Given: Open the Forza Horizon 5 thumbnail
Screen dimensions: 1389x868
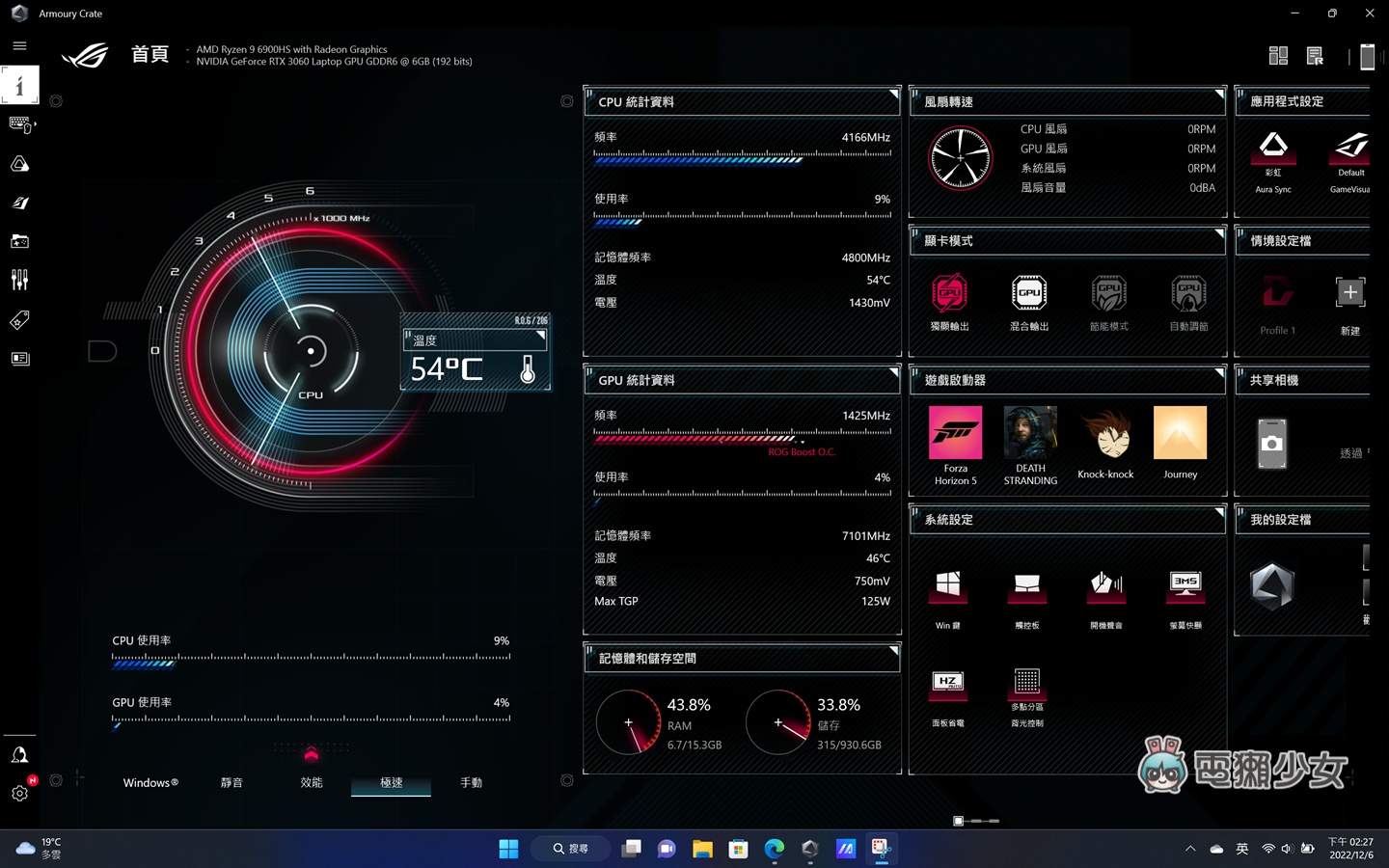Looking at the screenshot, I should (x=955, y=432).
